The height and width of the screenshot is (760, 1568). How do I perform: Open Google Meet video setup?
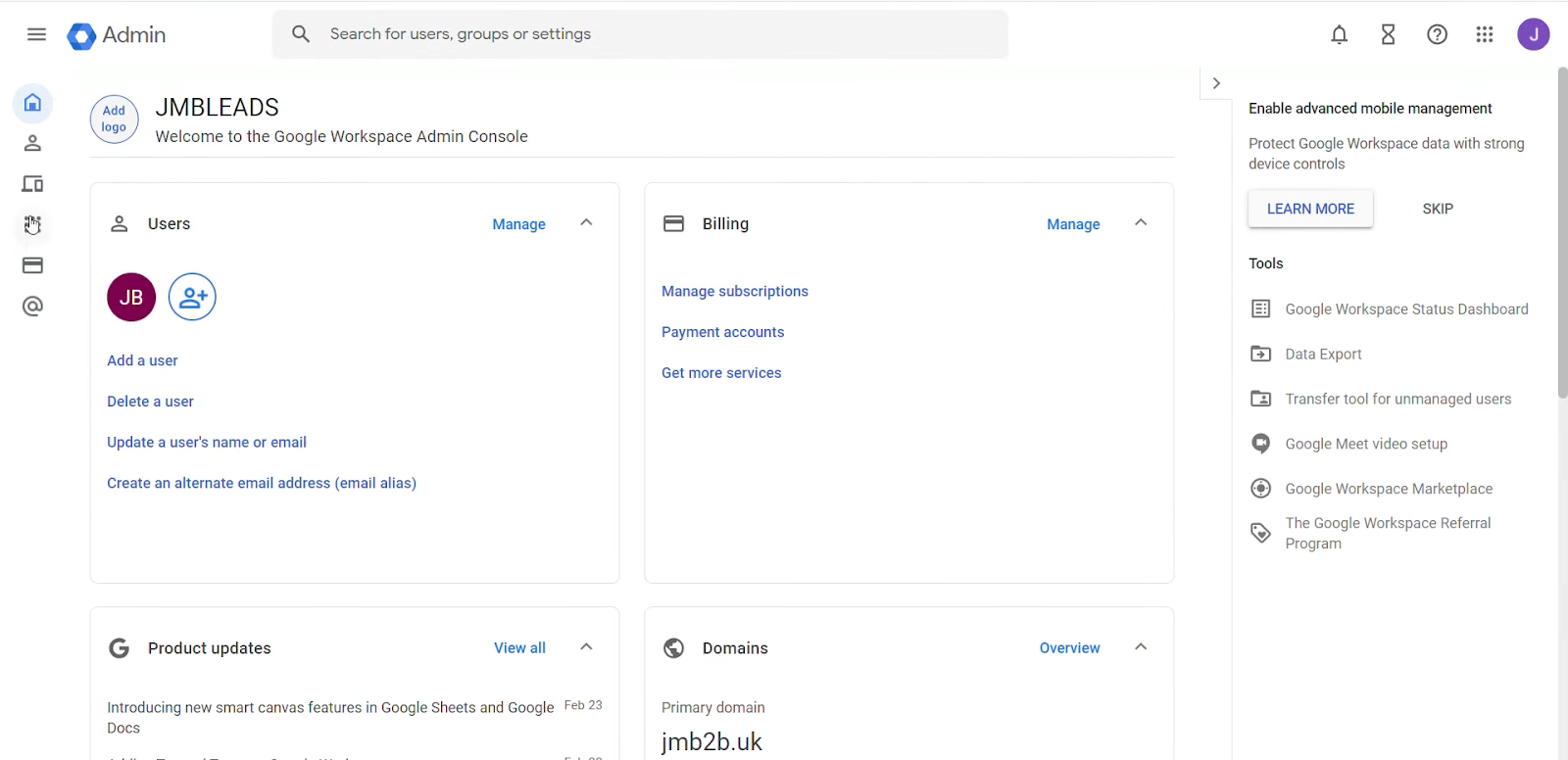click(1366, 445)
